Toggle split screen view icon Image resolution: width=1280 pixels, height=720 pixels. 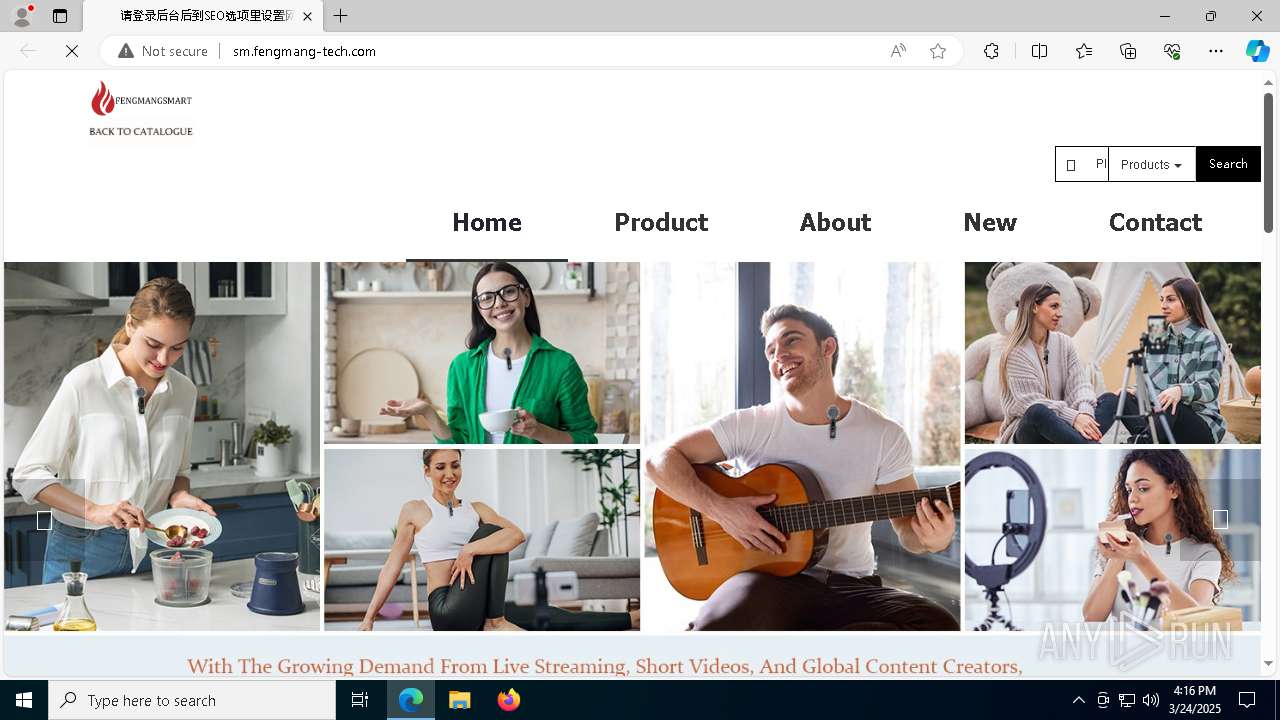pyautogui.click(x=1039, y=51)
